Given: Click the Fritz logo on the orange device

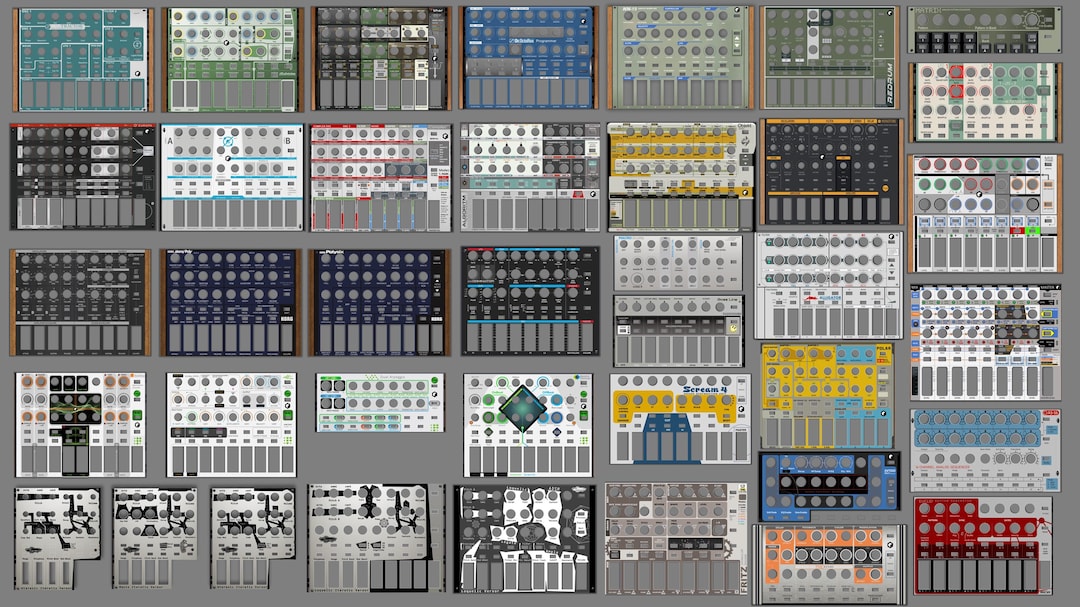Looking at the screenshot, I should (x=820, y=567).
